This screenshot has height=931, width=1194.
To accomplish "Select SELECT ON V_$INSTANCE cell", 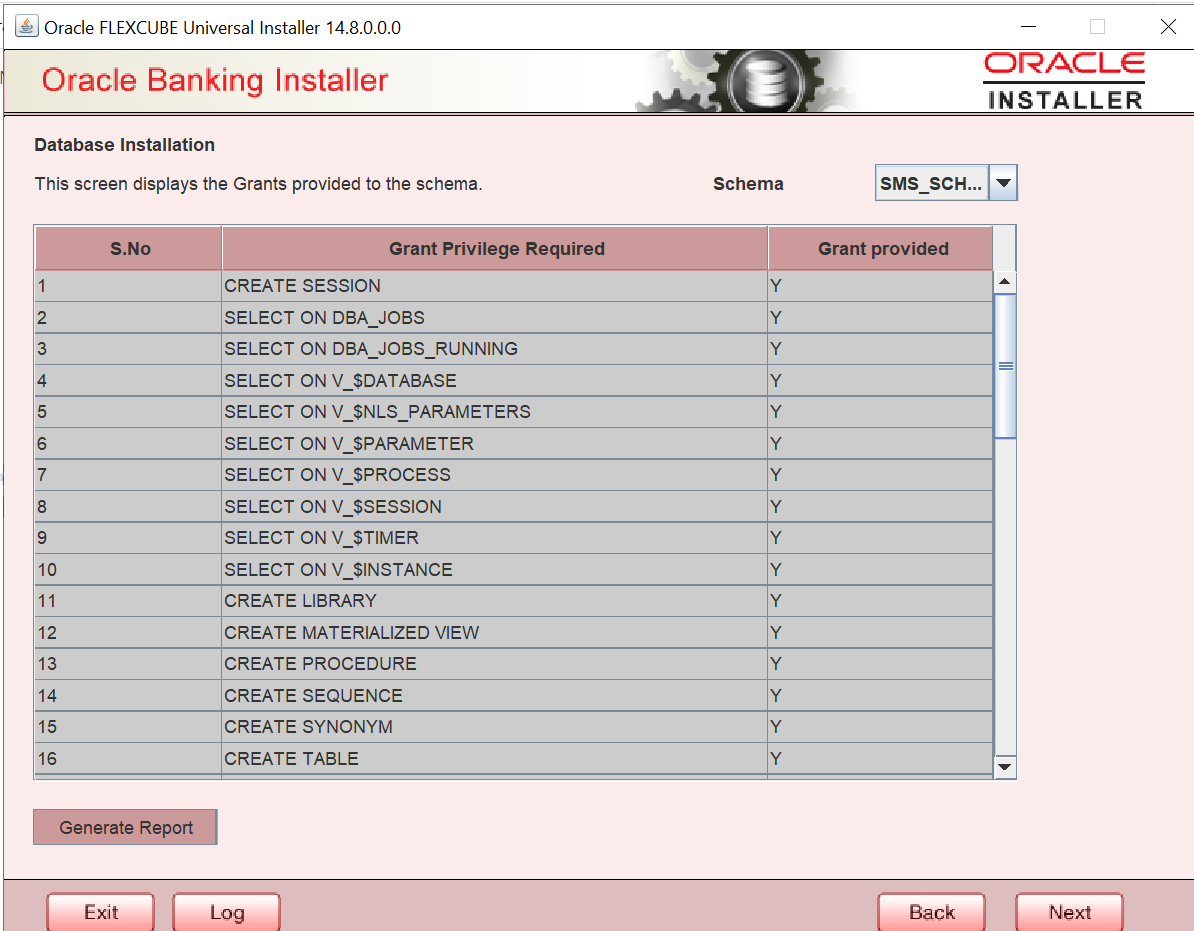I will tap(495, 569).
